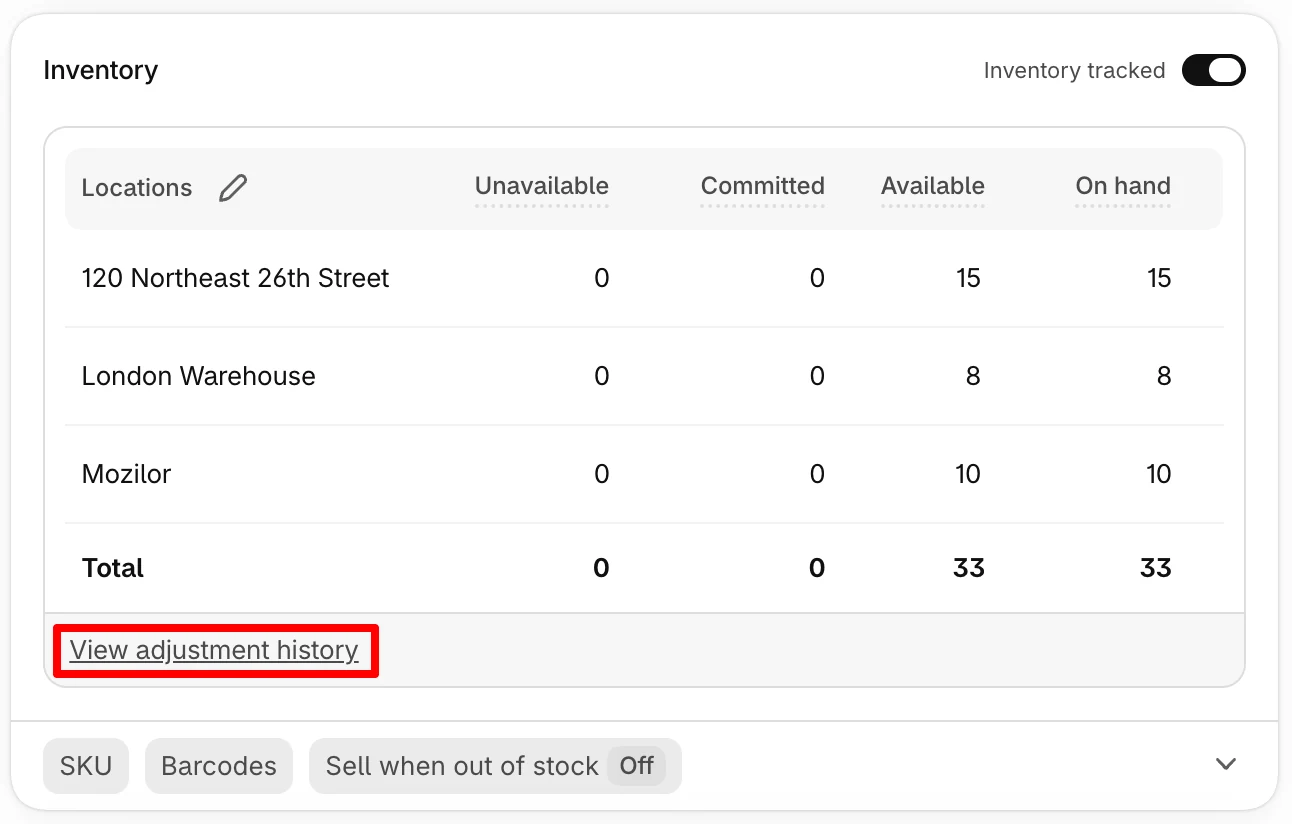Click the SKU button
This screenshot has width=1292, height=824.
(x=86, y=766)
